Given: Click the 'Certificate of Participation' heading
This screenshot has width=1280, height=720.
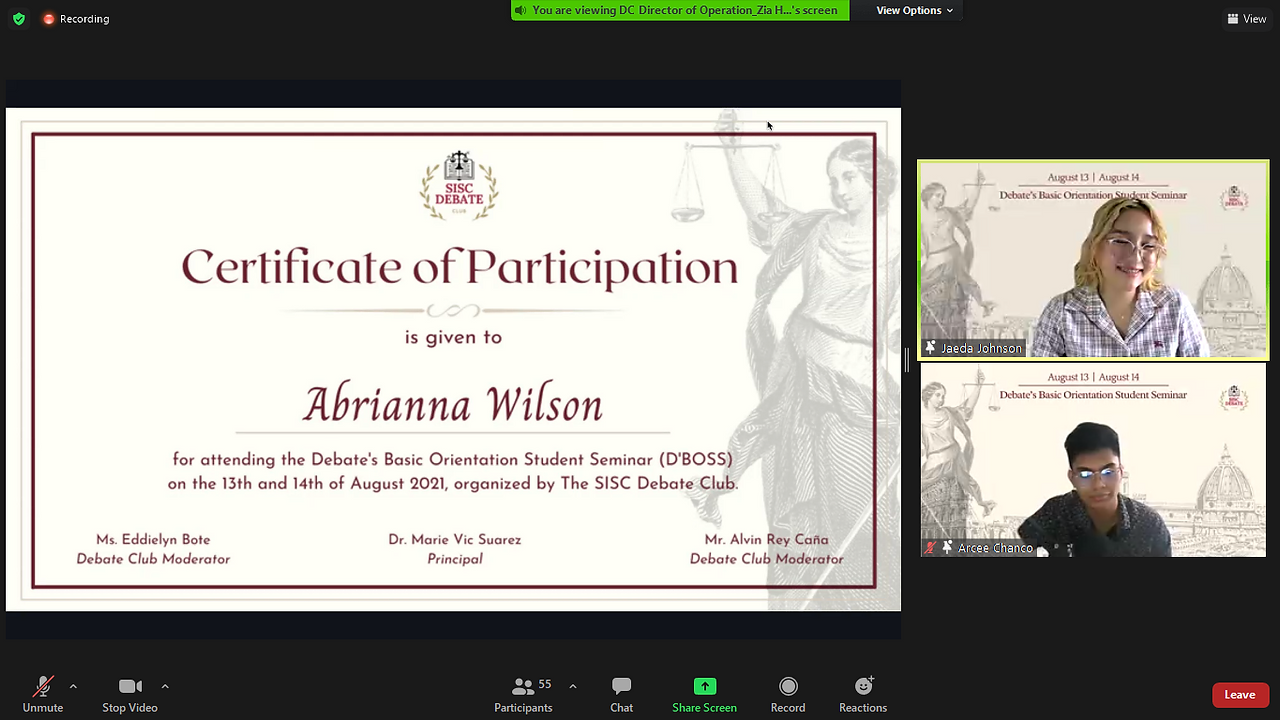Looking at the screenshot, I should [x=459, y=267].
